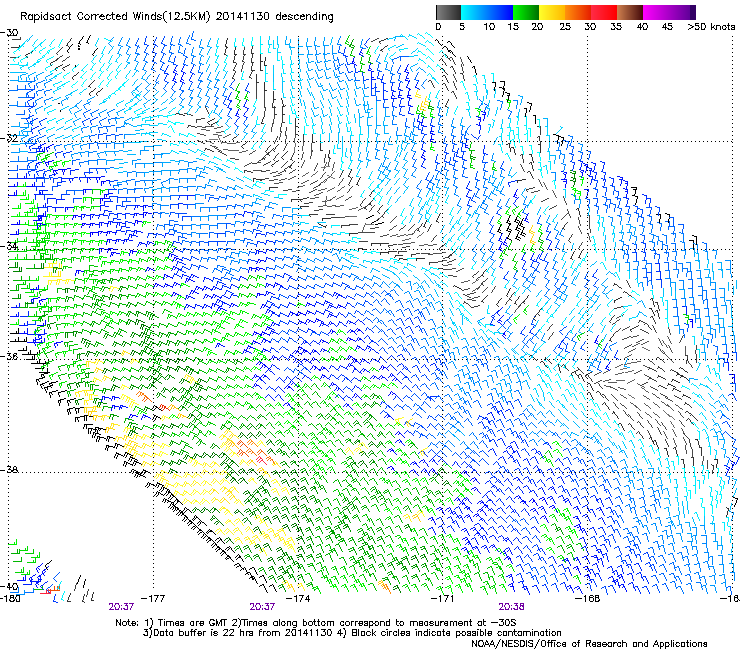Click the "NOAA/NESDIS/Office of Research and Applications" credit

[589, 643]
